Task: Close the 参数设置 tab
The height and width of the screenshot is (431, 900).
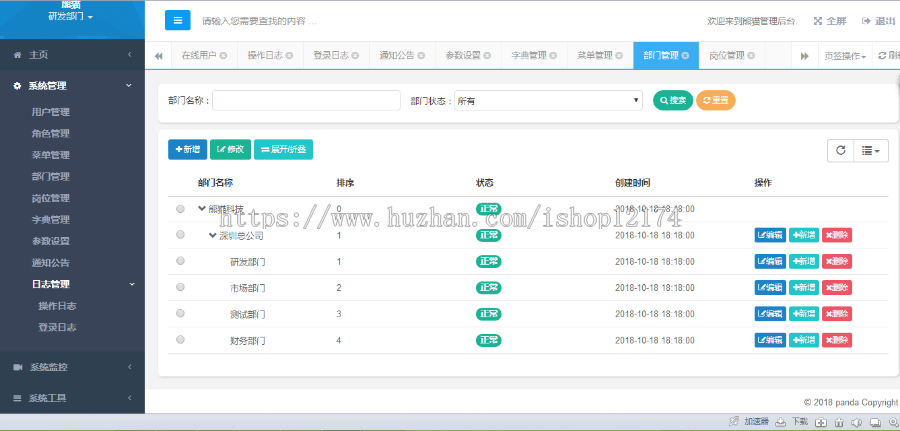Action: 487,56
